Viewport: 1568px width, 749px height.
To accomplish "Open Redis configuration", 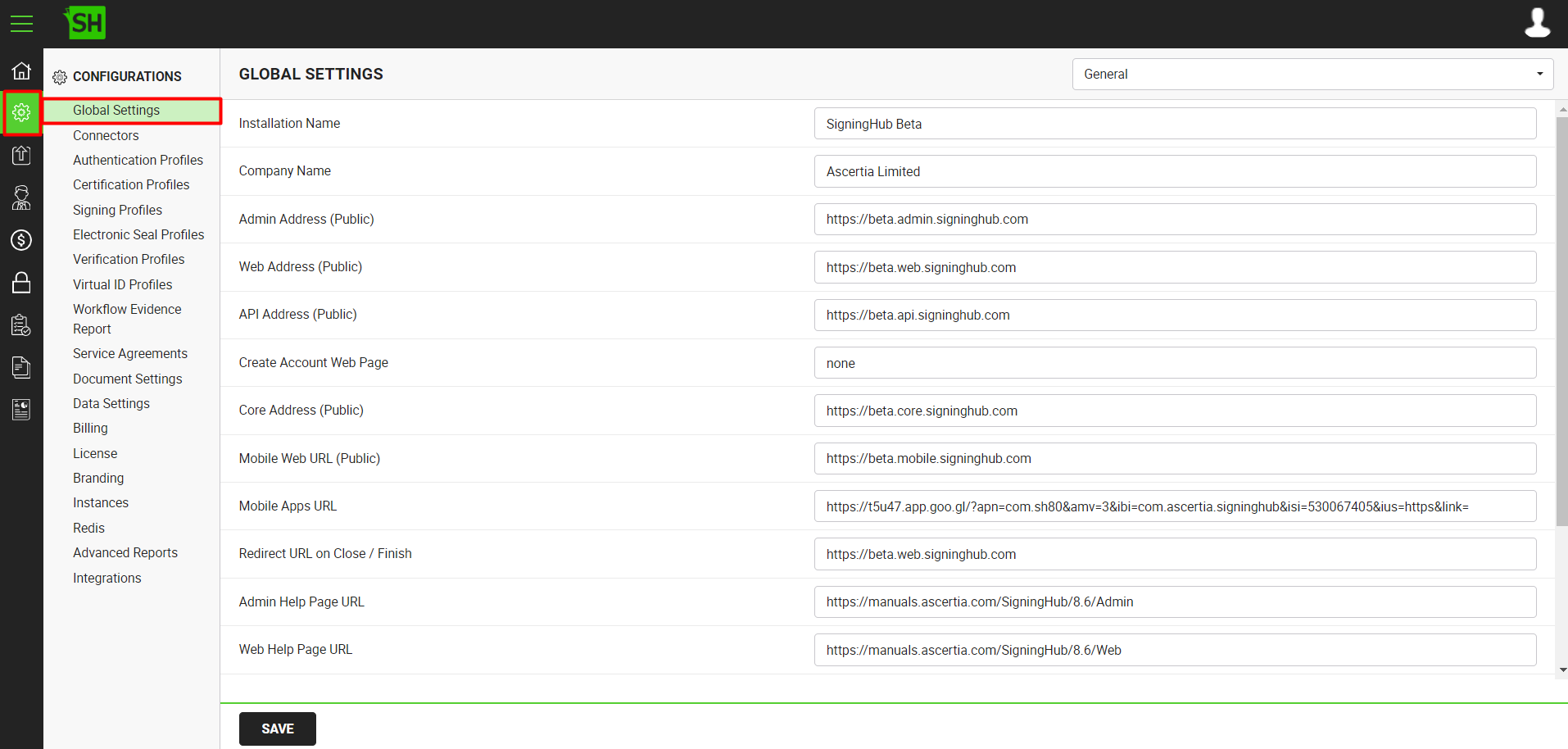I will point(88,528).
